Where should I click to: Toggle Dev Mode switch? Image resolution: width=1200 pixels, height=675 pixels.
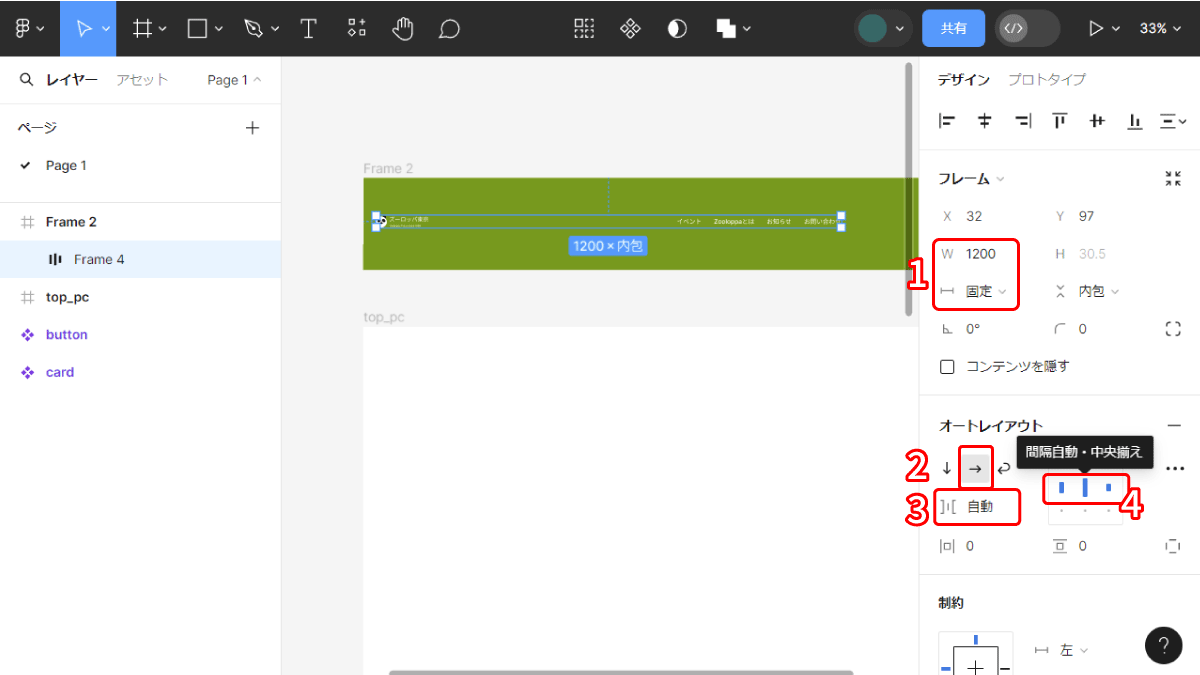coord(1027,28)
